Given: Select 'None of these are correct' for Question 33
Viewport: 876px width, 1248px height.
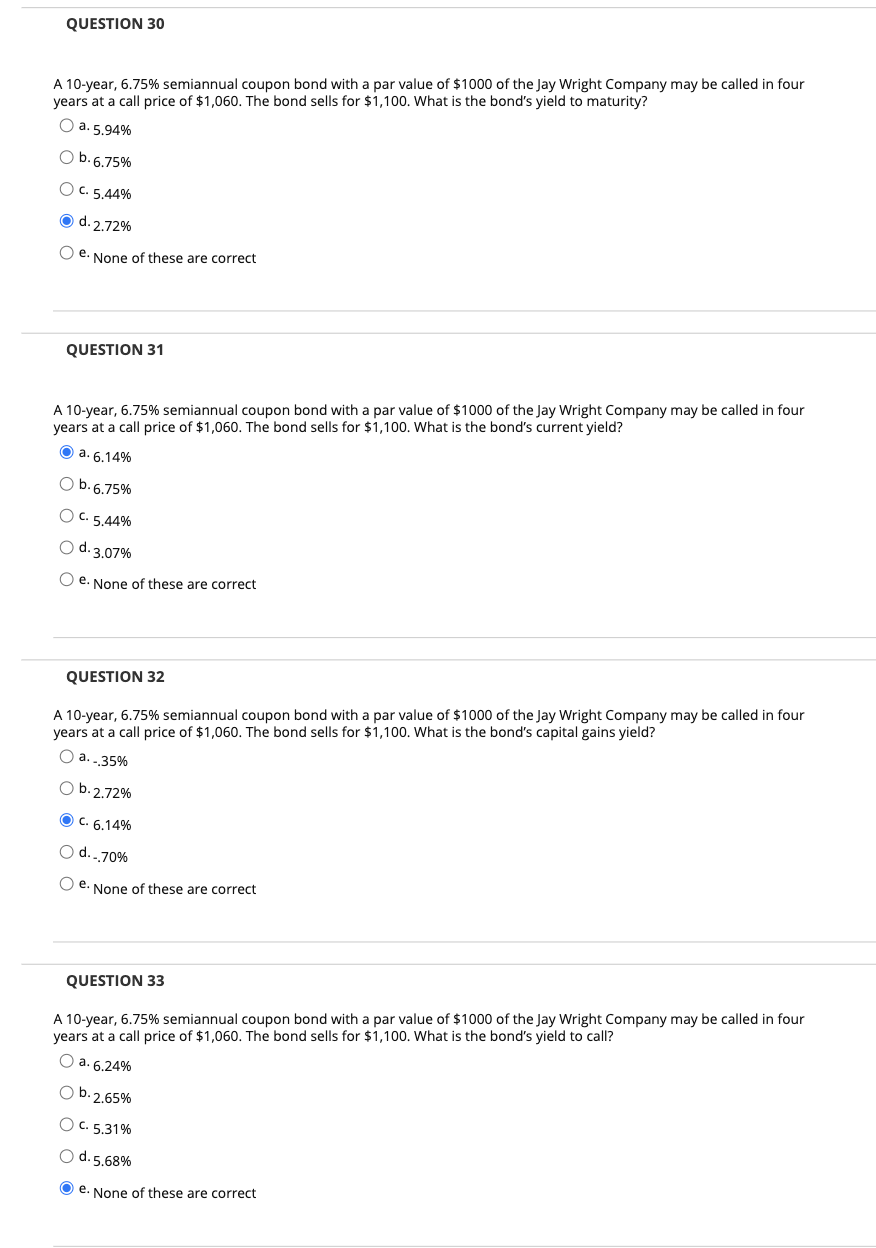Looking at the screenshot, I should tap(66, 1188).
